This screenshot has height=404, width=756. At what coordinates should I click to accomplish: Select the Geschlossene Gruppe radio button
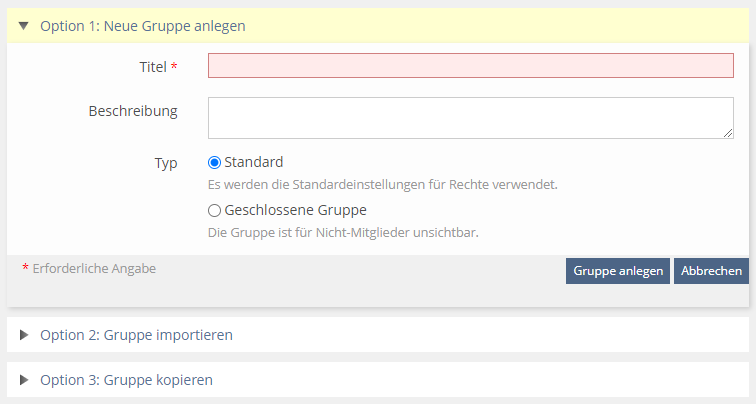(214, 211)
